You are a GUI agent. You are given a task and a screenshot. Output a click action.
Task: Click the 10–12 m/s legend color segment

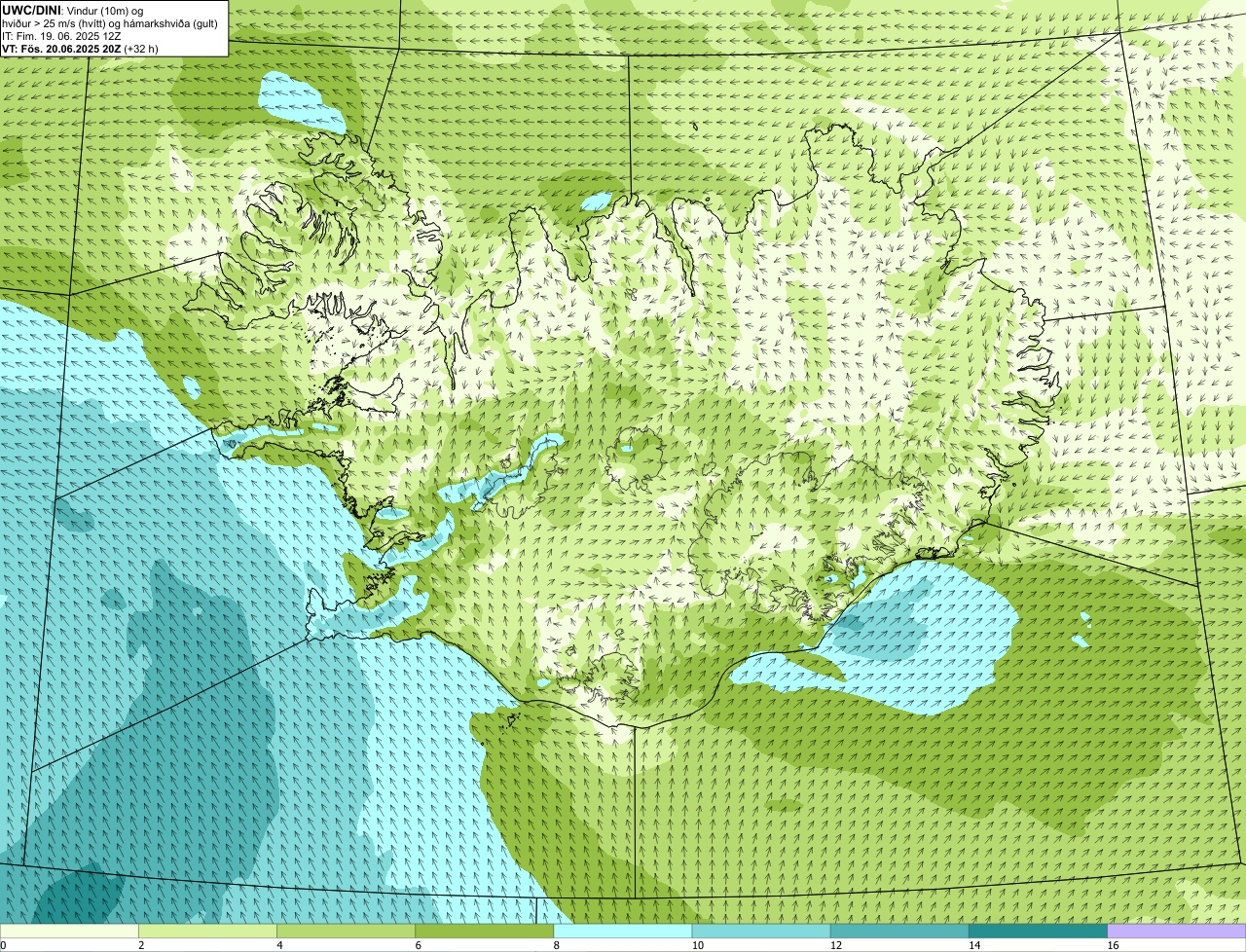click(x=761, y=932)
